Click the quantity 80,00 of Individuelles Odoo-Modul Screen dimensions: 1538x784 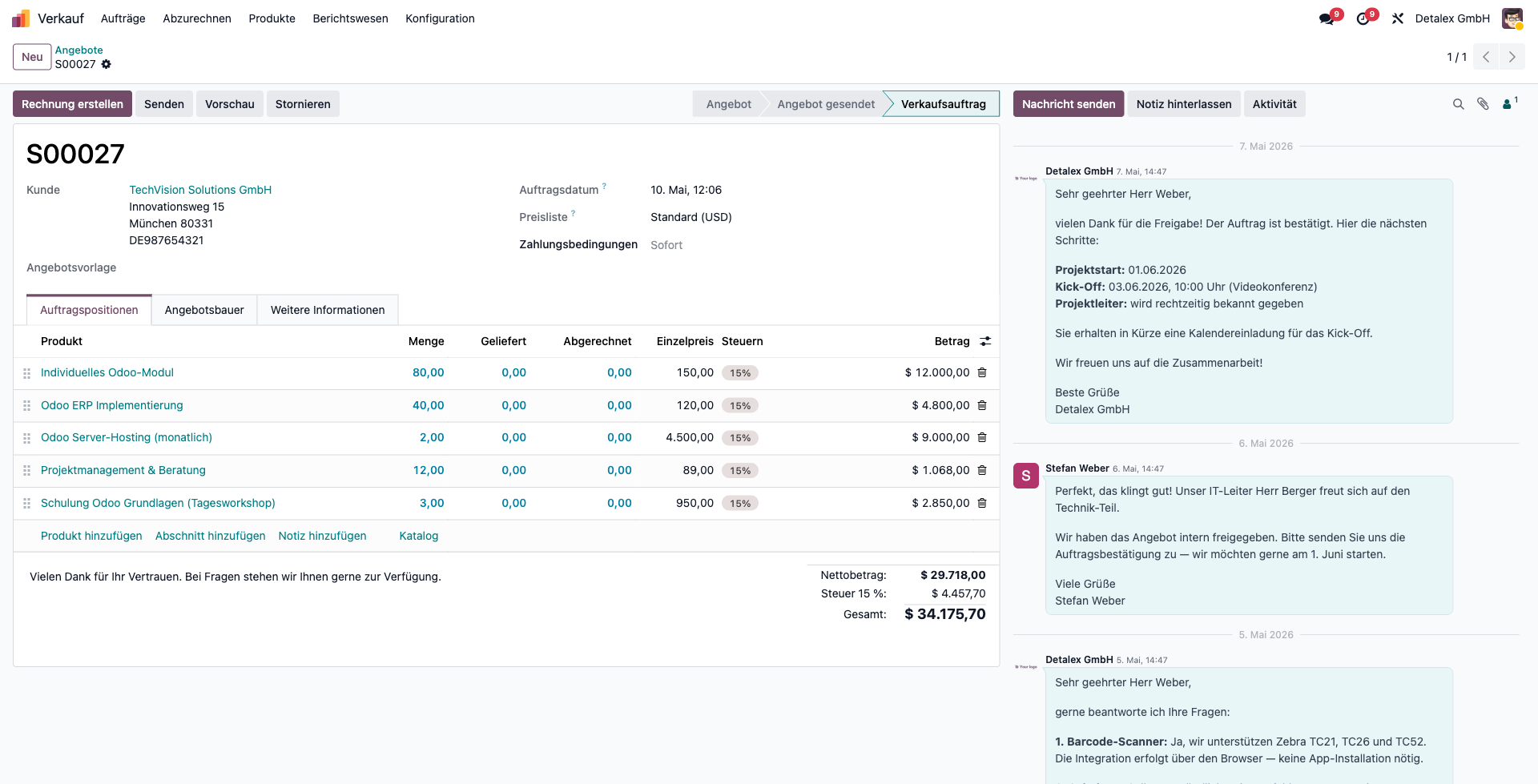(428, 372)
